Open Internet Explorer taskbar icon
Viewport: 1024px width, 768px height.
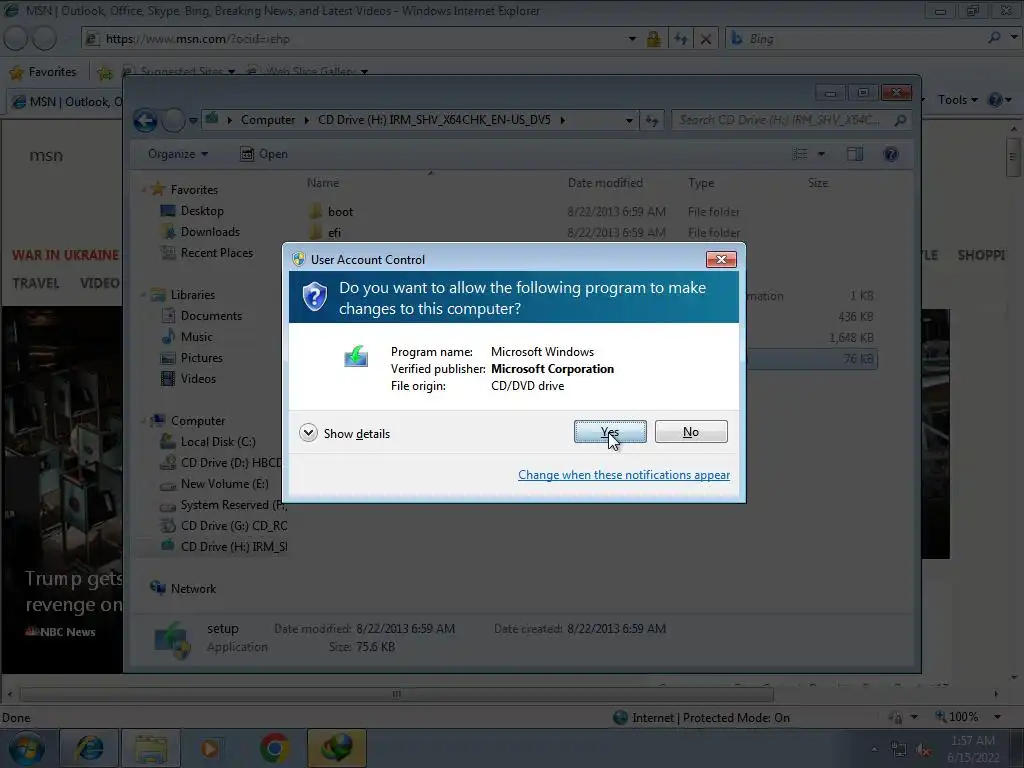pos(89,748)
